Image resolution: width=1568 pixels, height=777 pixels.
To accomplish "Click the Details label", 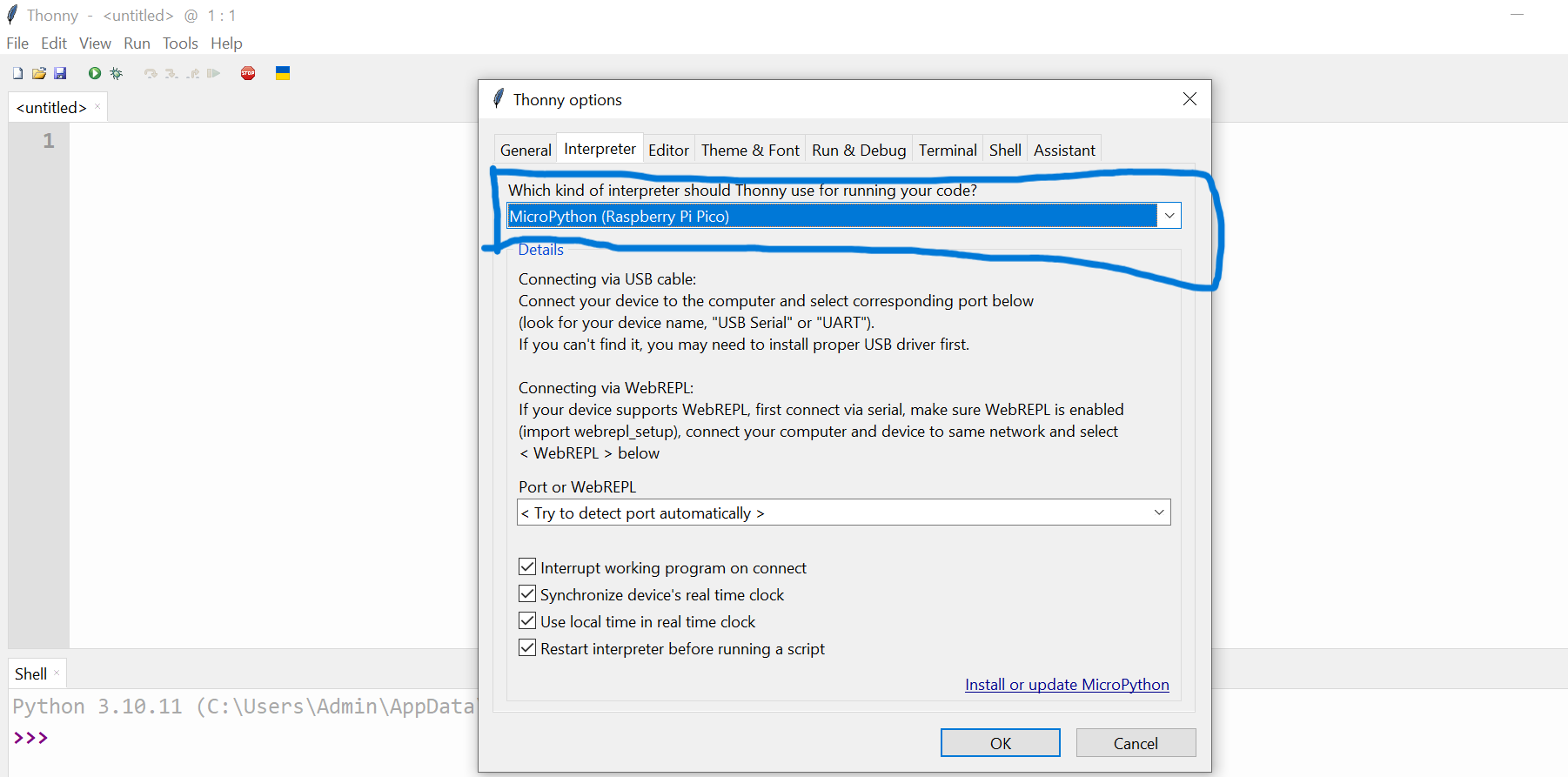I will (x=540, y=250).
